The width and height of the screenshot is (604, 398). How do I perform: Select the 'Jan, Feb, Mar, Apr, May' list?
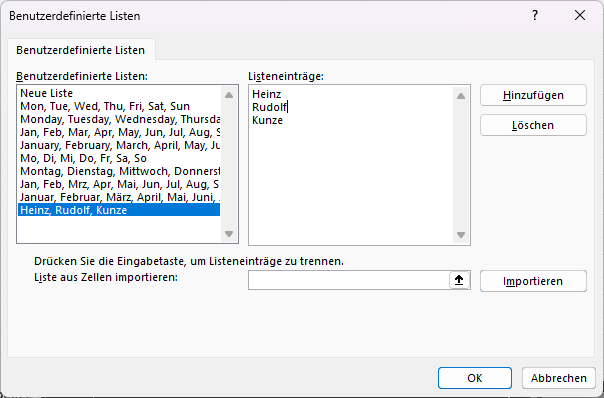click(x=119, y=132)
